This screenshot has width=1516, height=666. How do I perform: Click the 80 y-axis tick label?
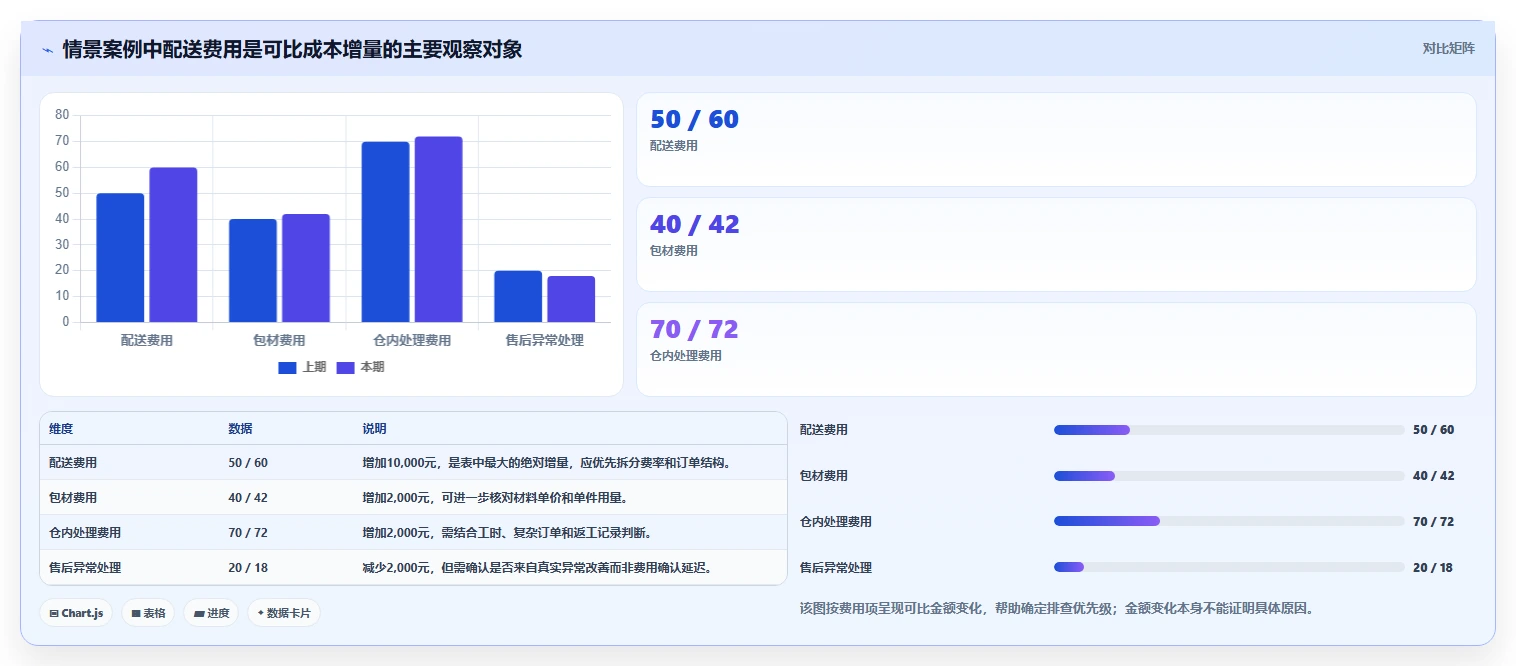coord(62,115)
